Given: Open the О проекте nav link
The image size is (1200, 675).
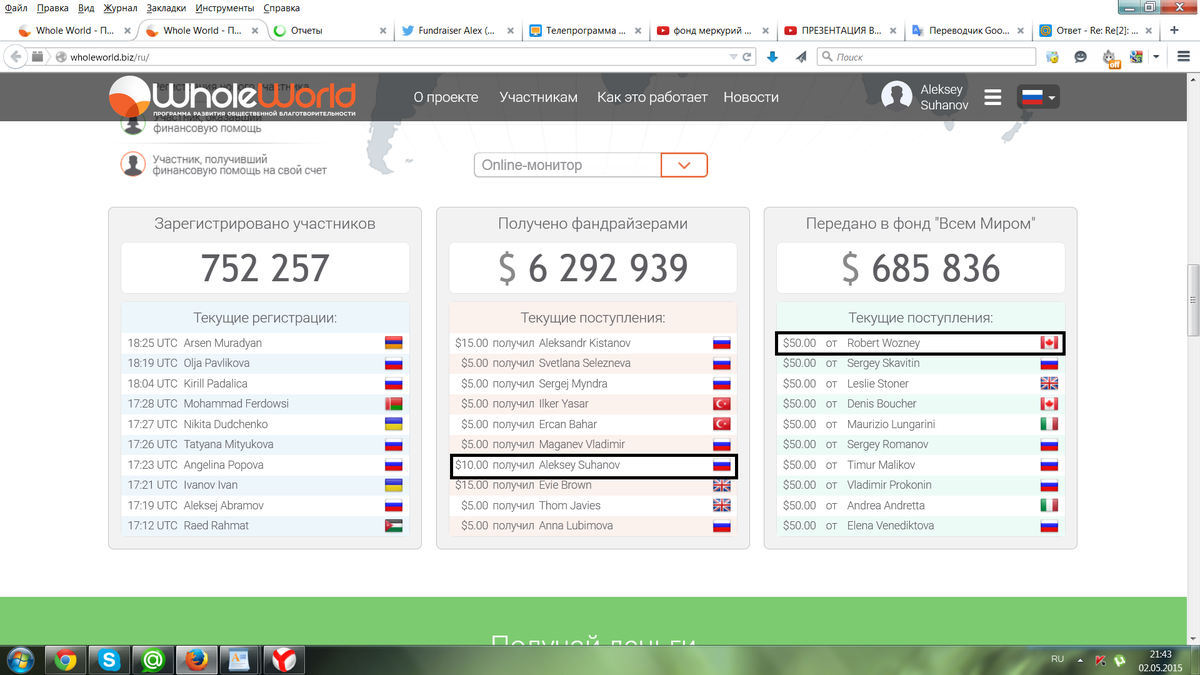Looking at the screenshot, I should click(x=446, y=97).
